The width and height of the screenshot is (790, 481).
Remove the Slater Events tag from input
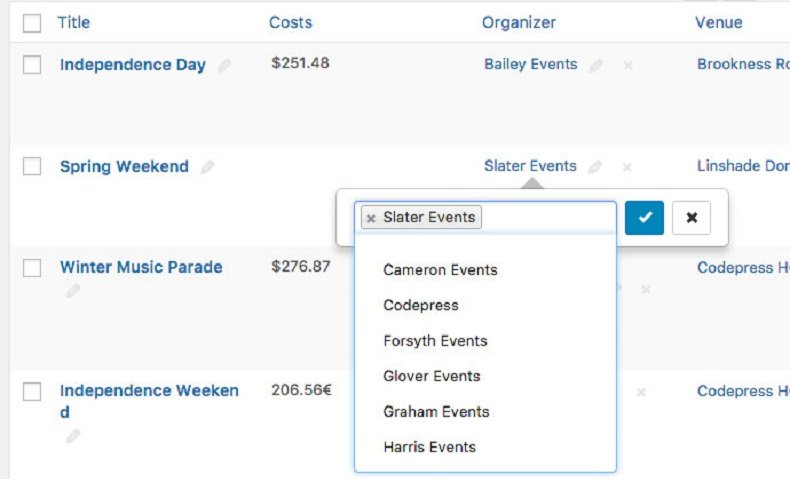[371, 218]
